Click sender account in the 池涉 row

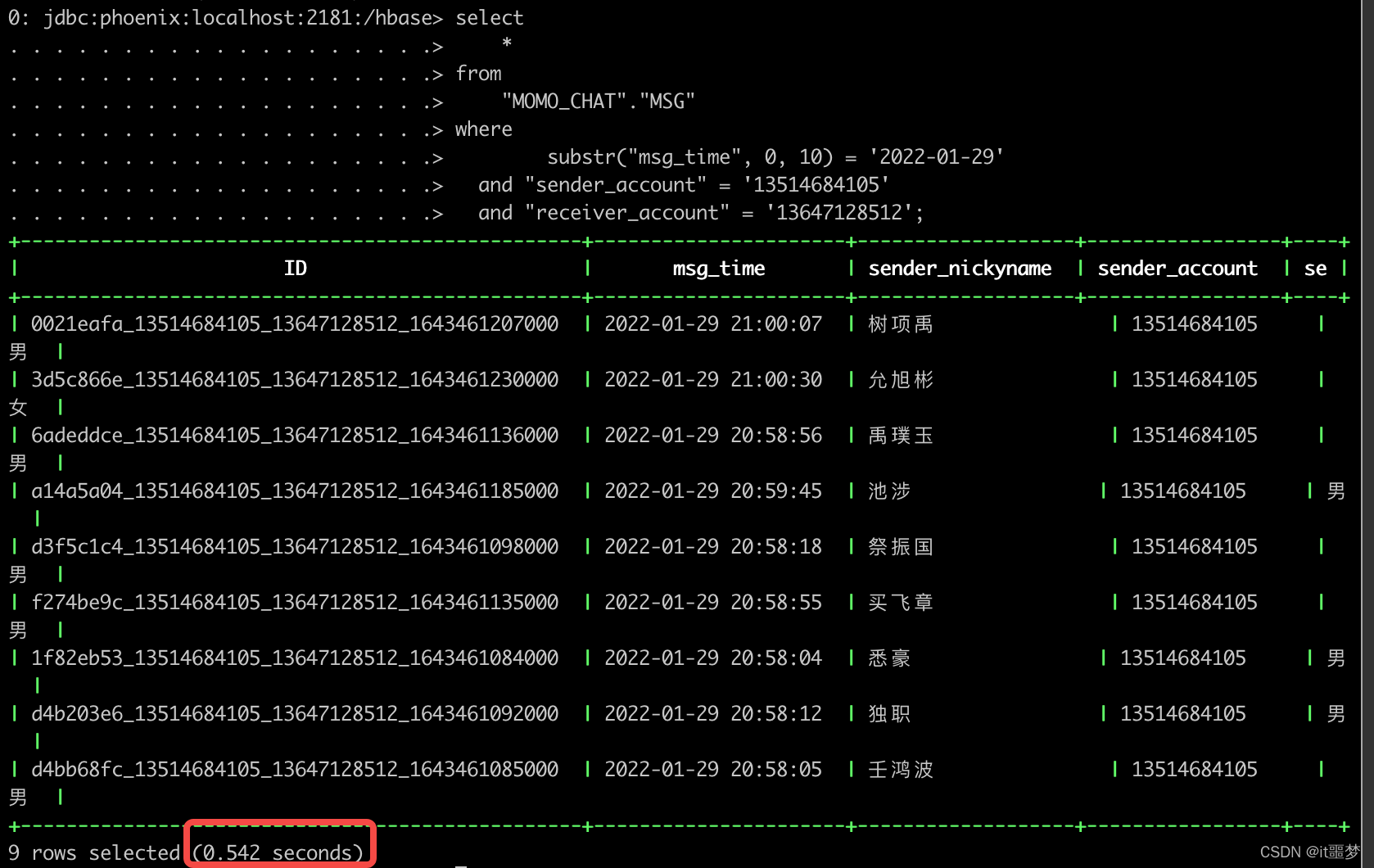[1183, 491]
